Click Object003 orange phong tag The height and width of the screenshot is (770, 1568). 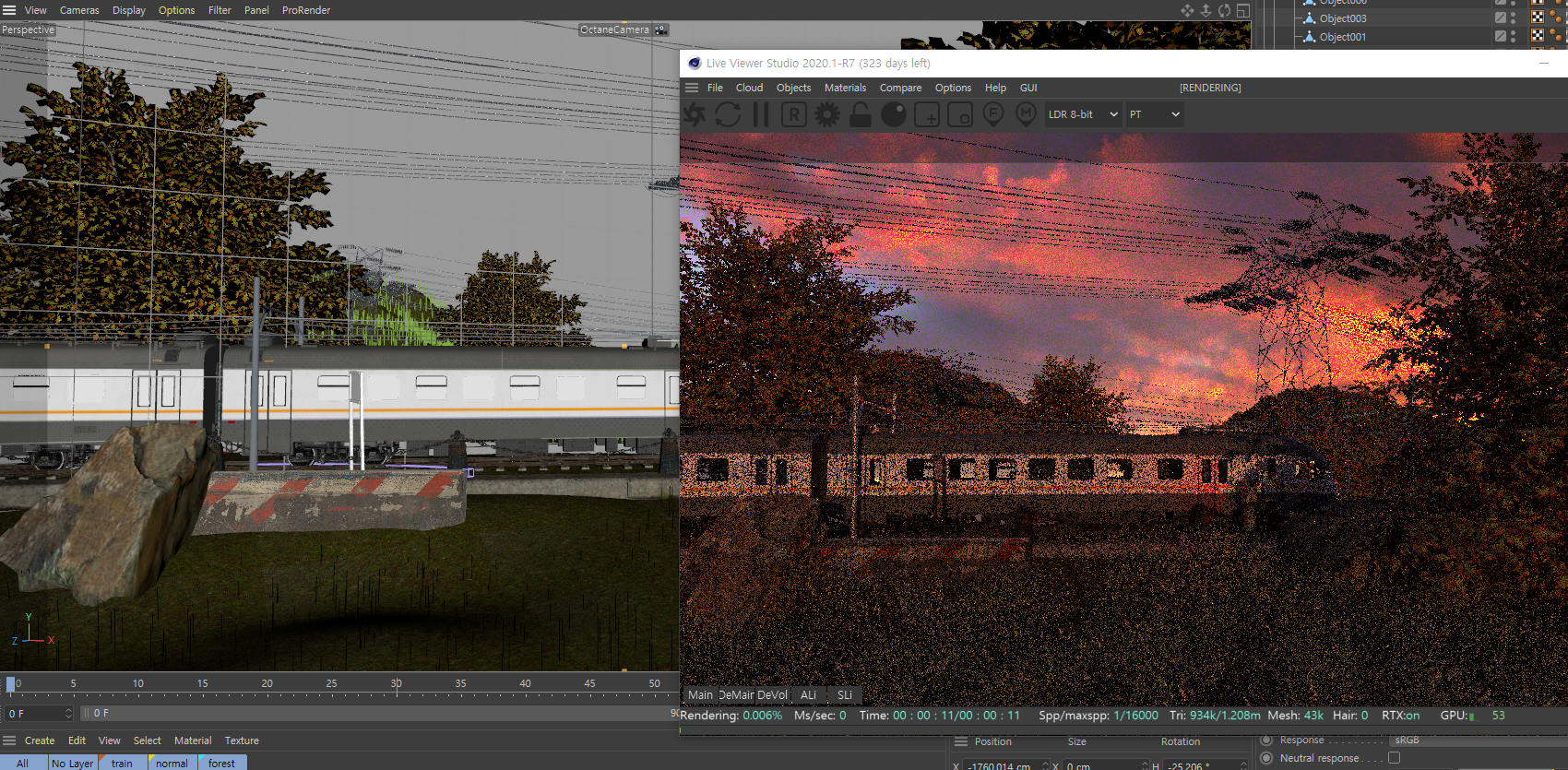point(1556,18)
